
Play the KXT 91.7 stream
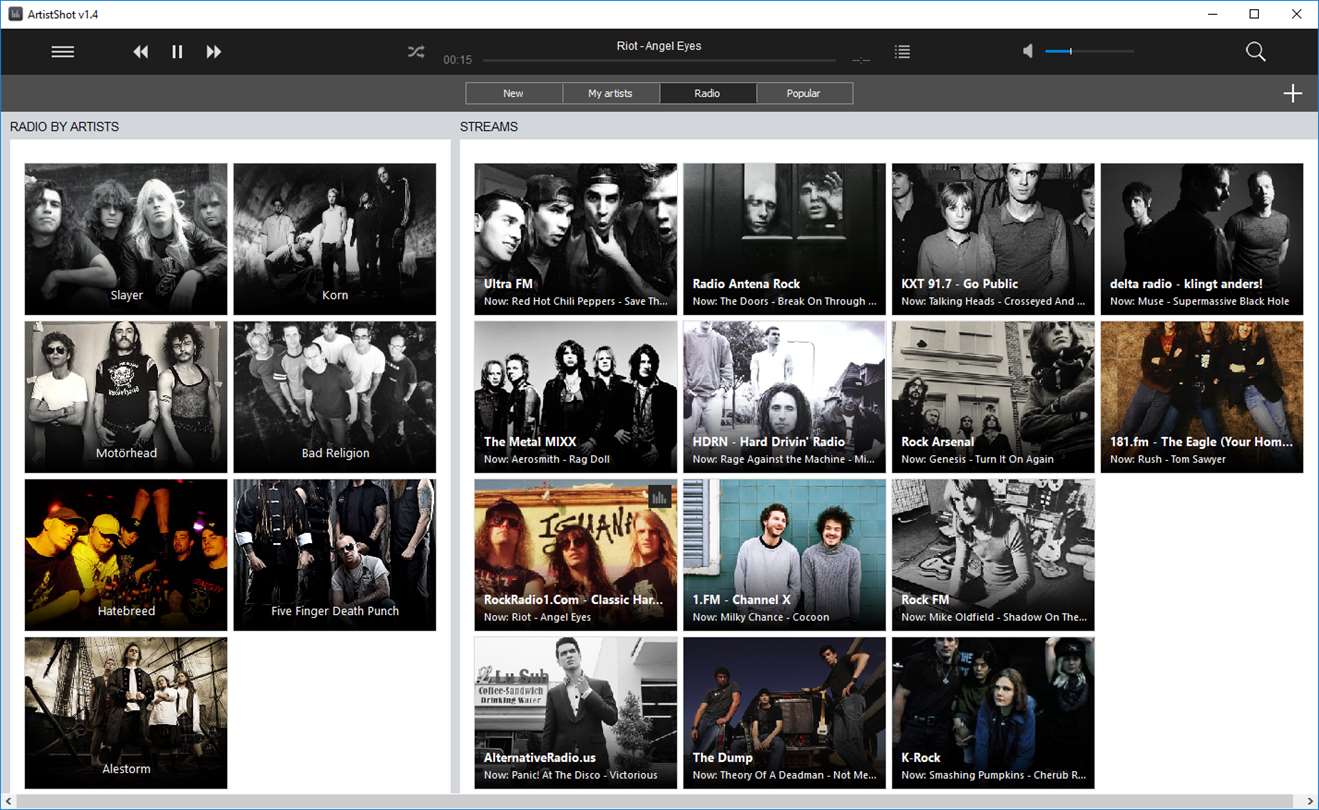click(993, 239)
